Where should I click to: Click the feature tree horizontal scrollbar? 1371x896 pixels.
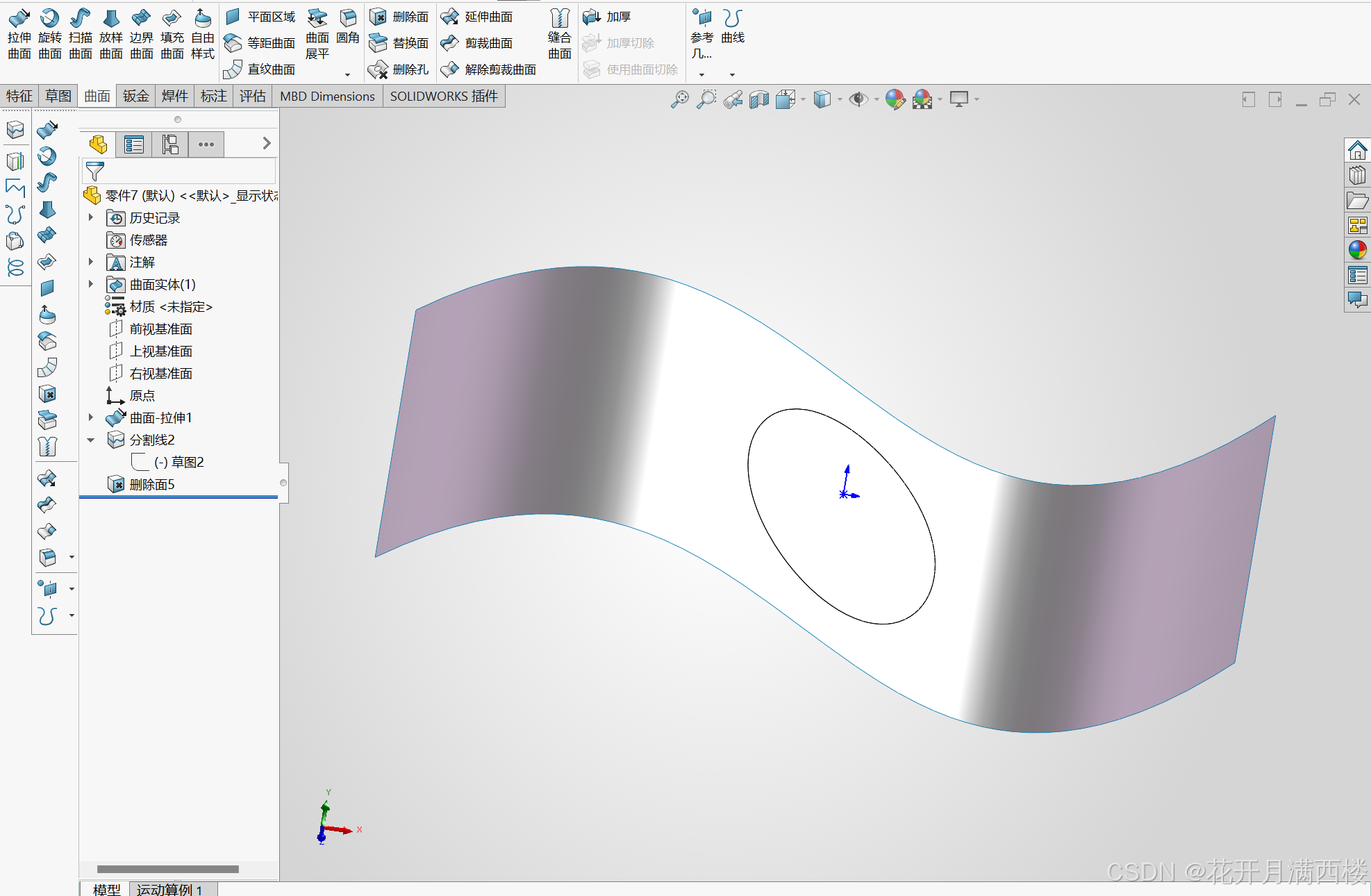[x=168, y=869]
